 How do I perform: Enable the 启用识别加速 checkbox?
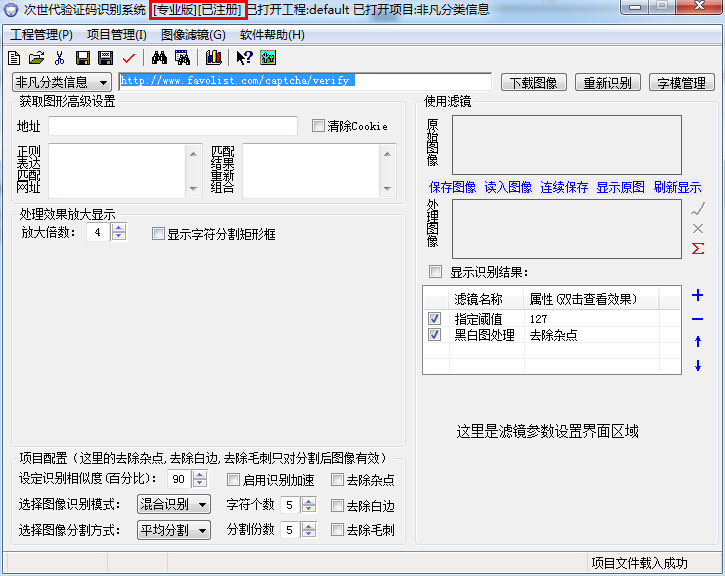[x=233, y=479]
